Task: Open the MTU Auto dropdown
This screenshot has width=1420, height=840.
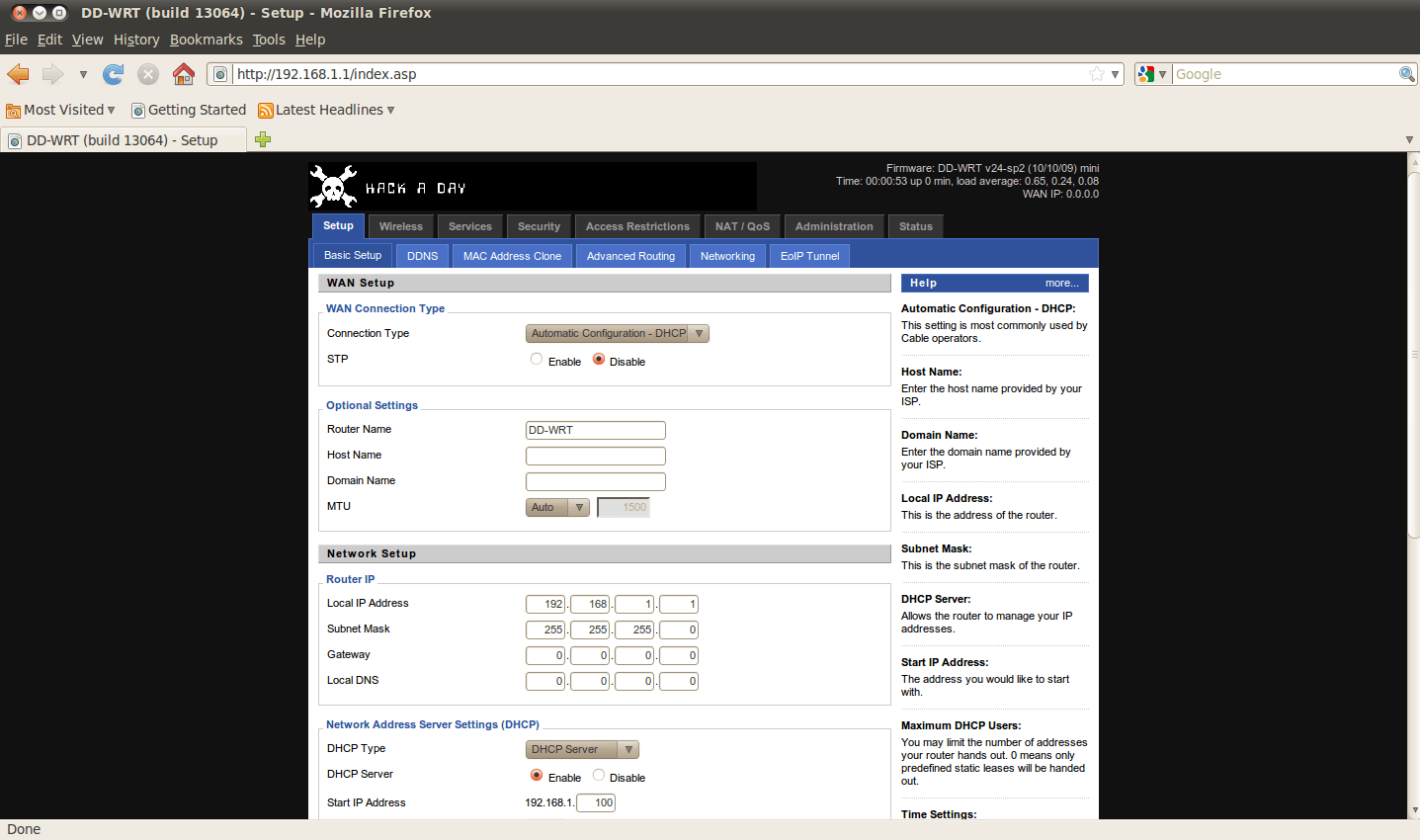Action: click(x=557, y=507)
